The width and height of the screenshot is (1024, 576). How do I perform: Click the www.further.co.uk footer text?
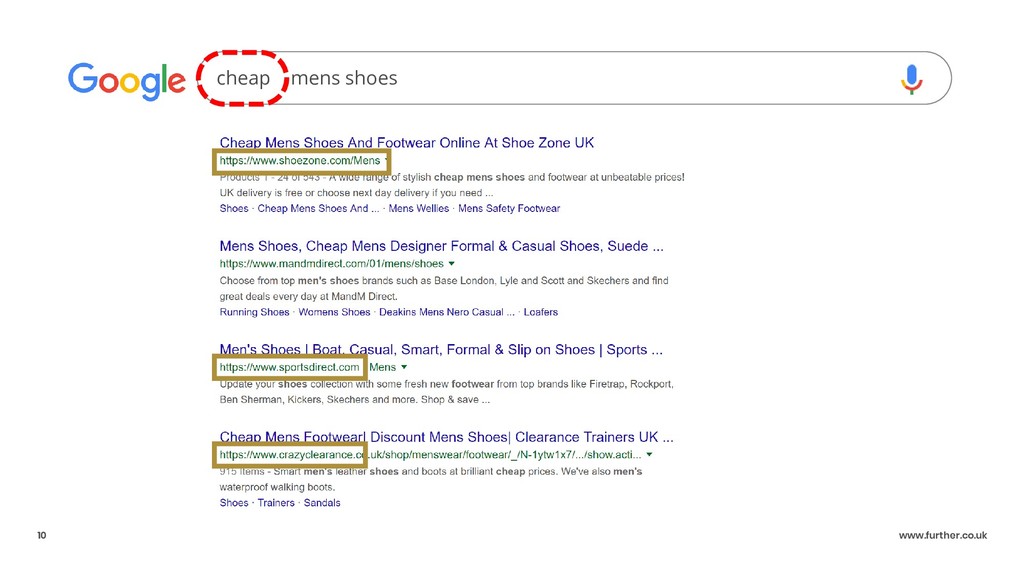click(943, 536)
